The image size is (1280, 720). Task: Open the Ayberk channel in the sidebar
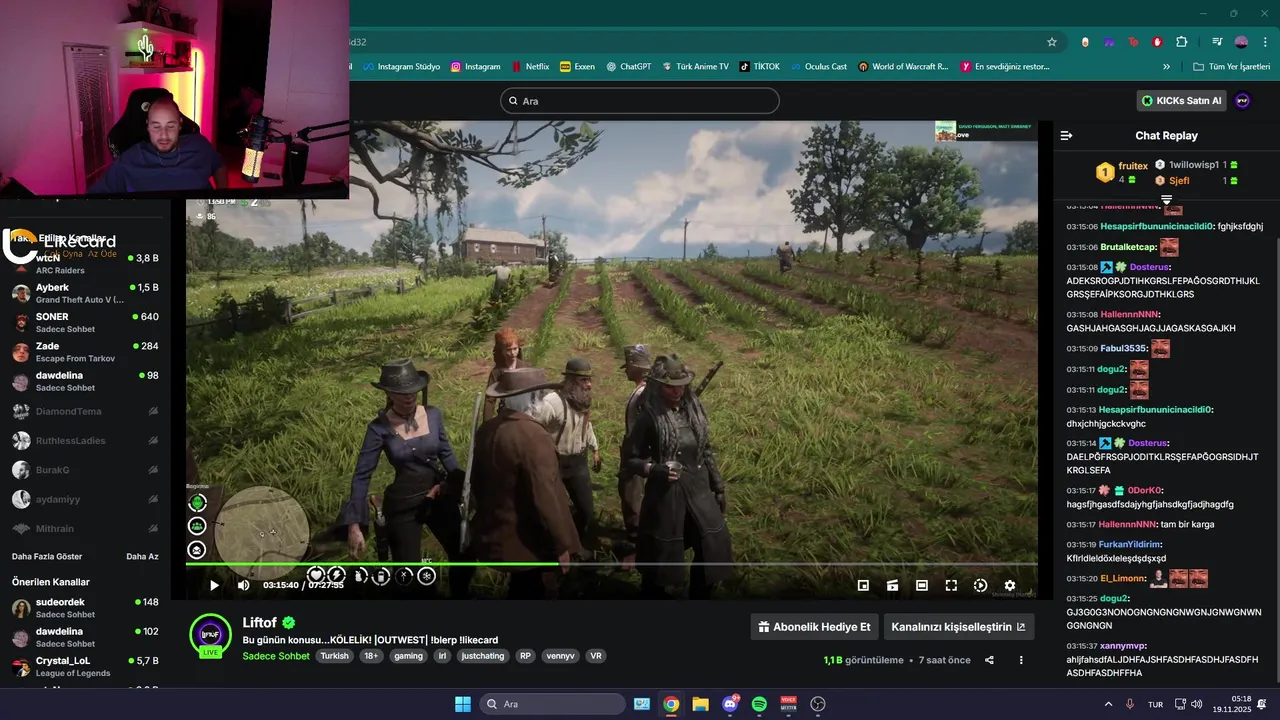point(85,293)
